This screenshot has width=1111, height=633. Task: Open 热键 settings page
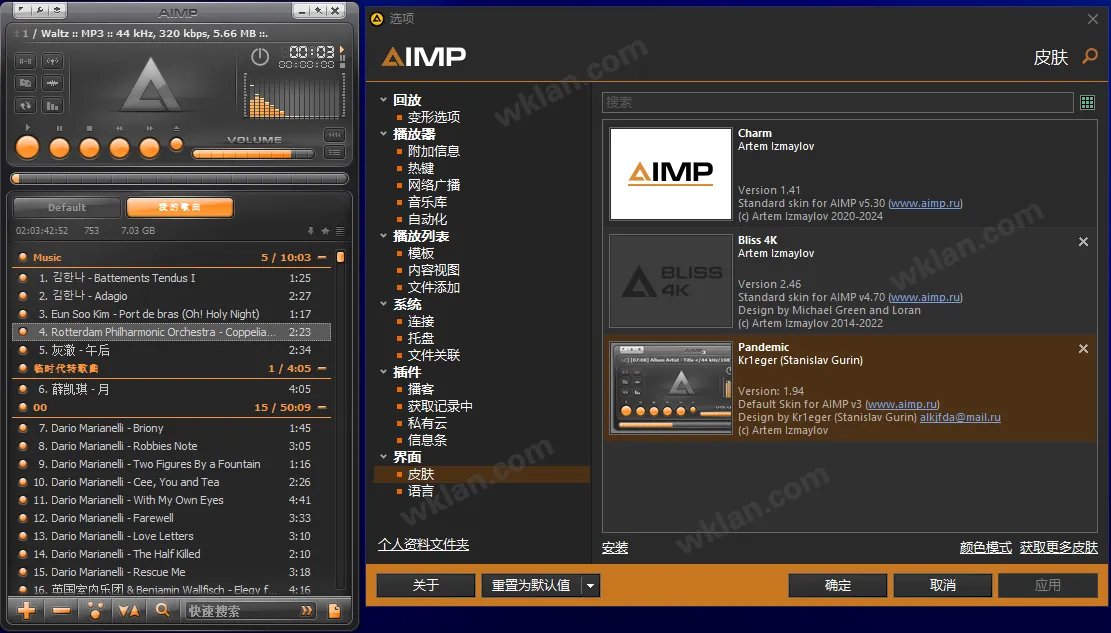[x=421, y=168]
